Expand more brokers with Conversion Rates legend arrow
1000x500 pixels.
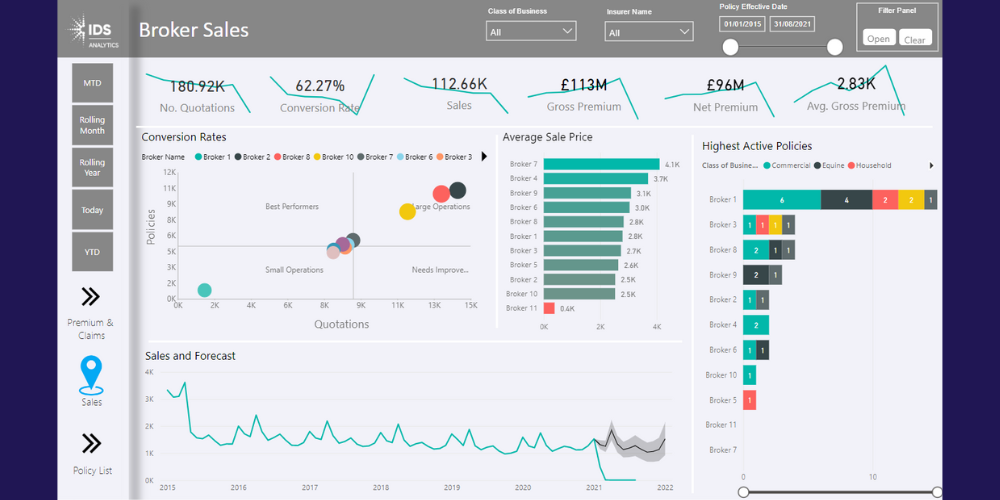484,157
